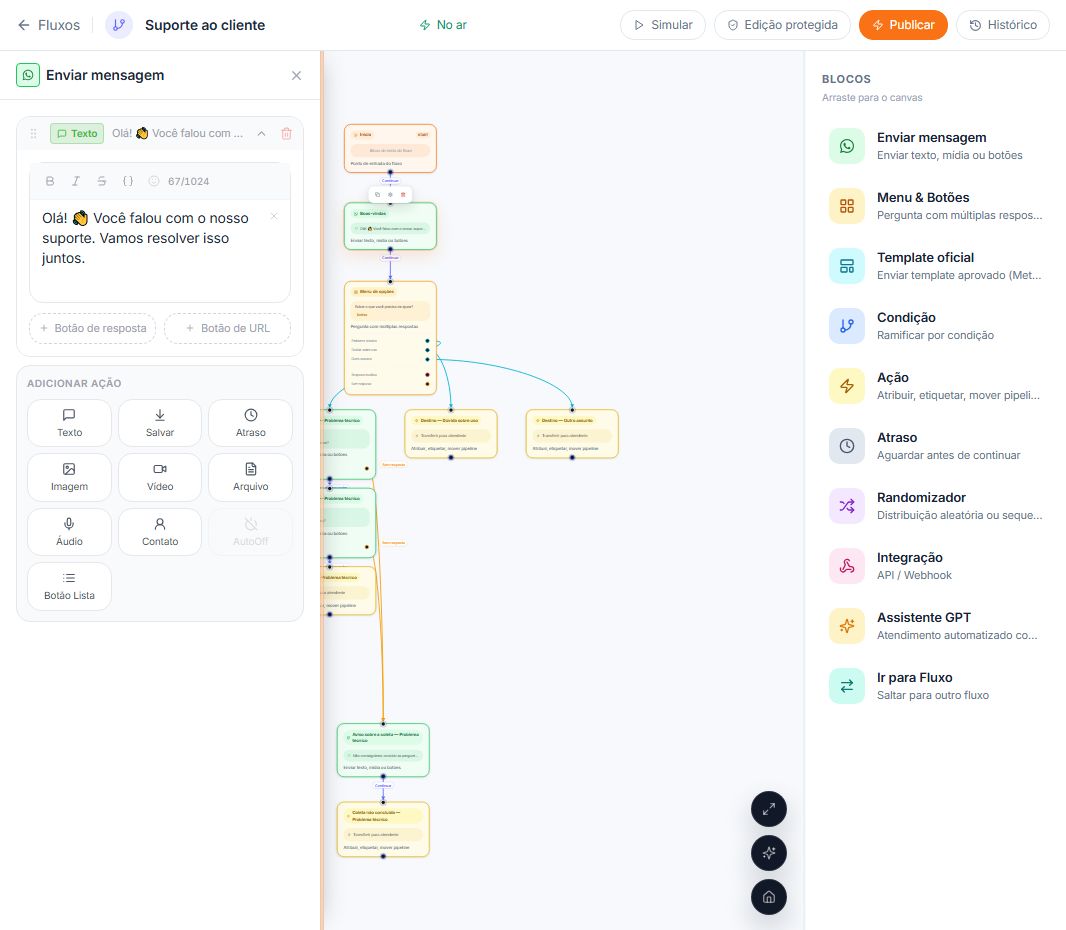Select Assistente GPT block

coord(935,626)
